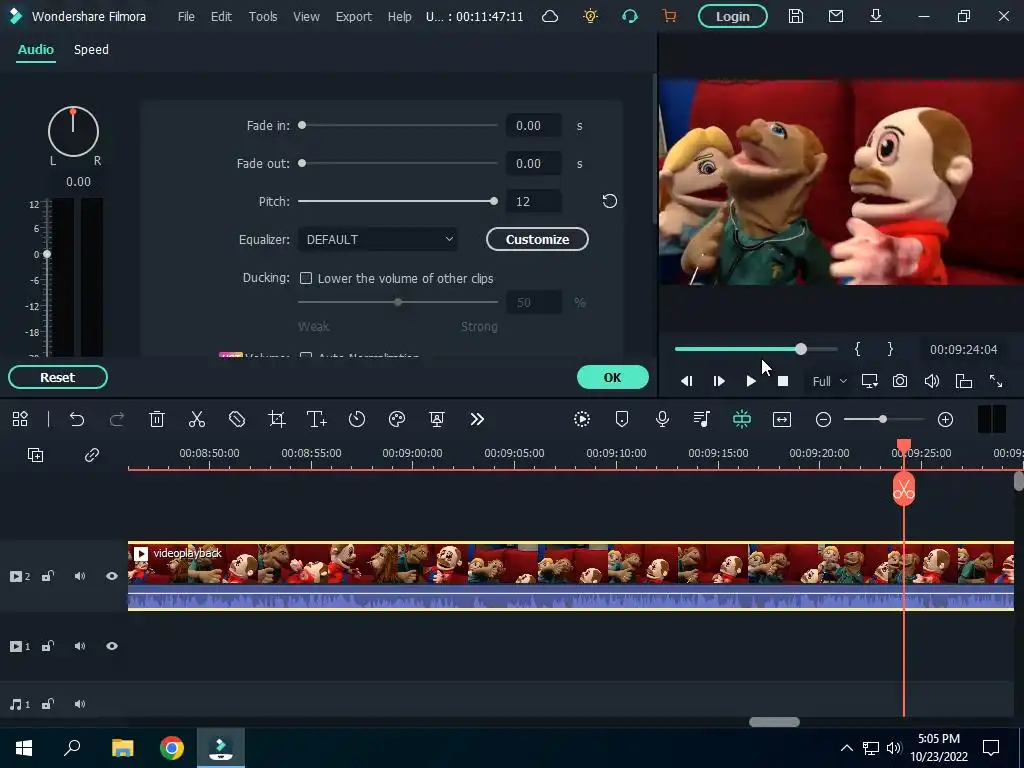Viewport: 1024px width, 768px height.
Task: Open the Full preview quality dropdown
Action: point(829,381)
